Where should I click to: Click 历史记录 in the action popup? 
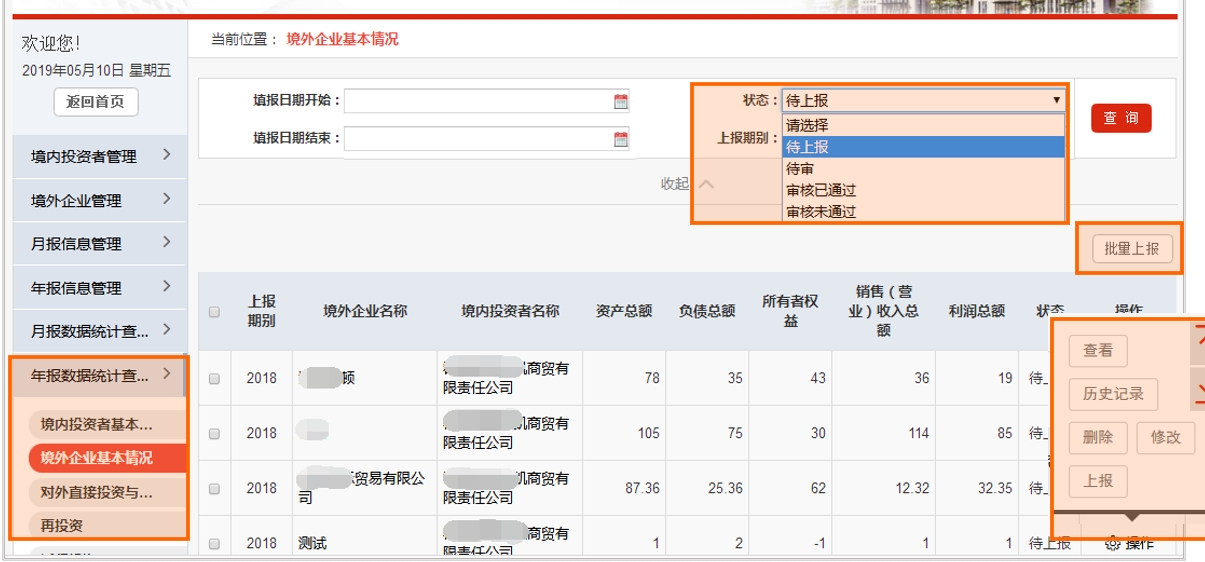point(1113,394)
